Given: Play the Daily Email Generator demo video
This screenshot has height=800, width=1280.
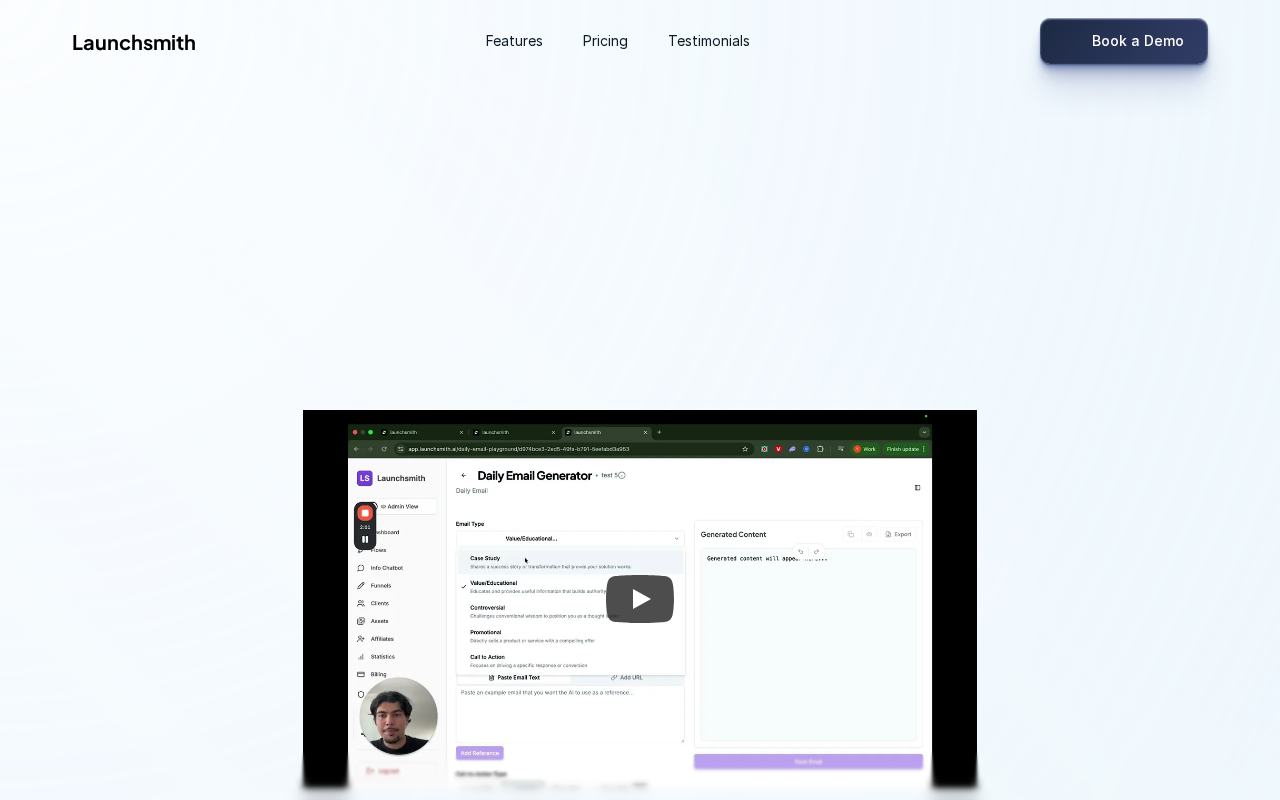Looking at the screenshot, I should click(x=640, y=599).
